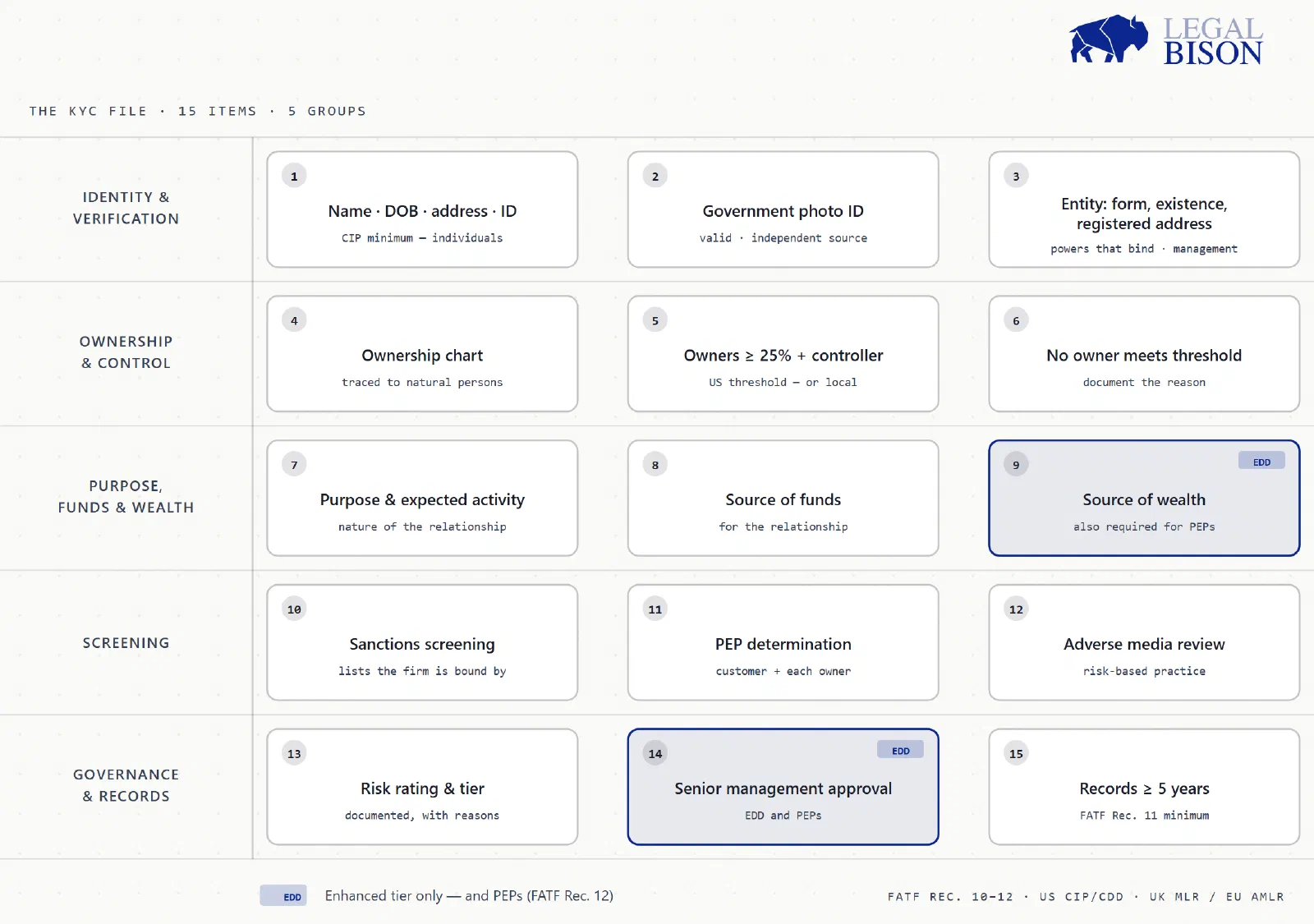
Task: Click the EDD legend badge at bottom
Action: (283, 896)
